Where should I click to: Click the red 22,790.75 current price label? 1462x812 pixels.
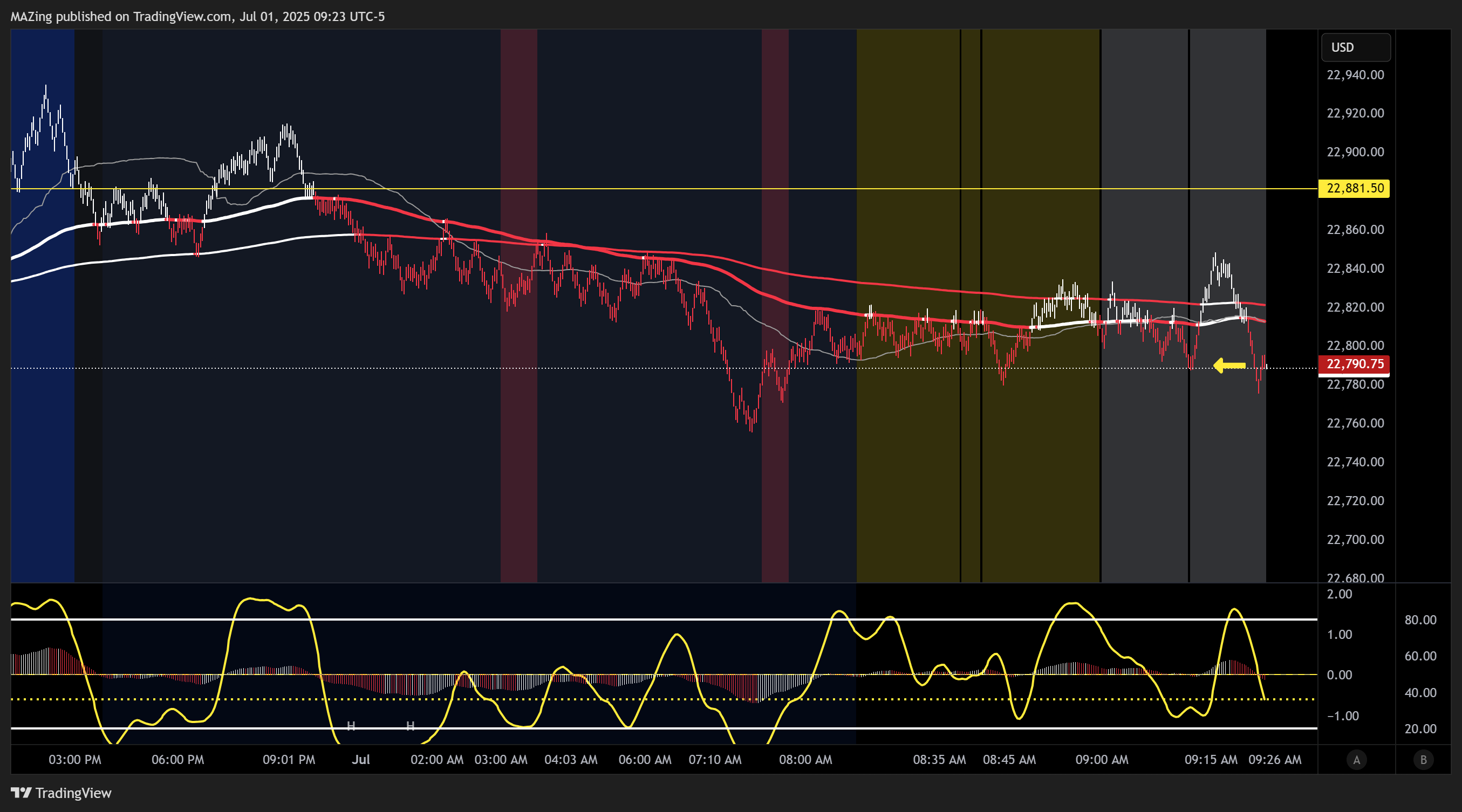pyautogui.click(x=1354, y=364)
